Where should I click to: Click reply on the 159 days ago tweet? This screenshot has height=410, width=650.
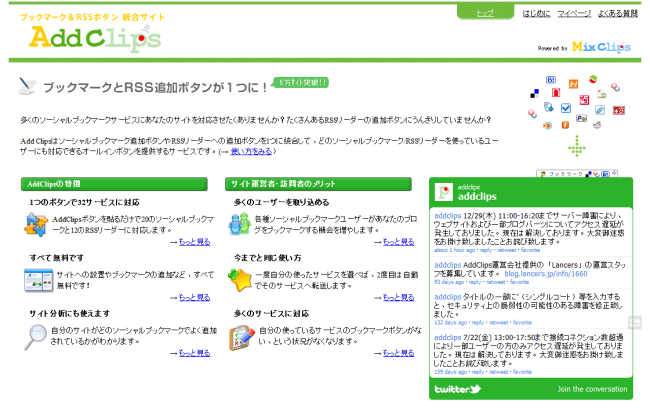click(478, 372)
